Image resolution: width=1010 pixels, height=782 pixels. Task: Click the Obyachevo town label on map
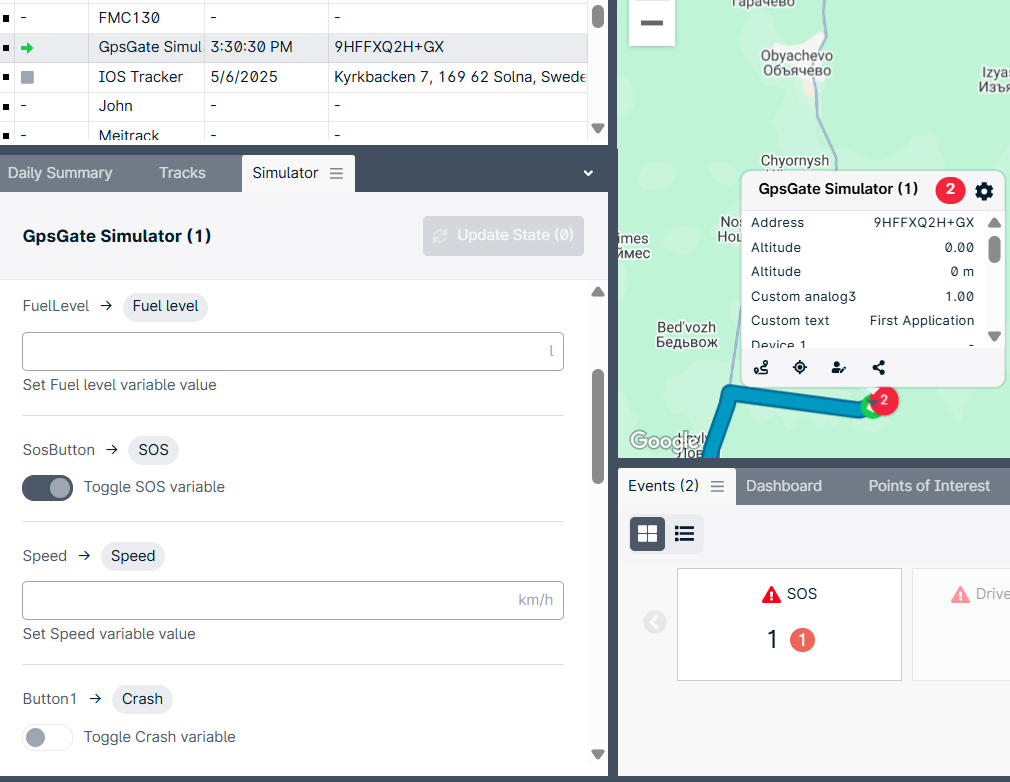click(x=797, y=63)
